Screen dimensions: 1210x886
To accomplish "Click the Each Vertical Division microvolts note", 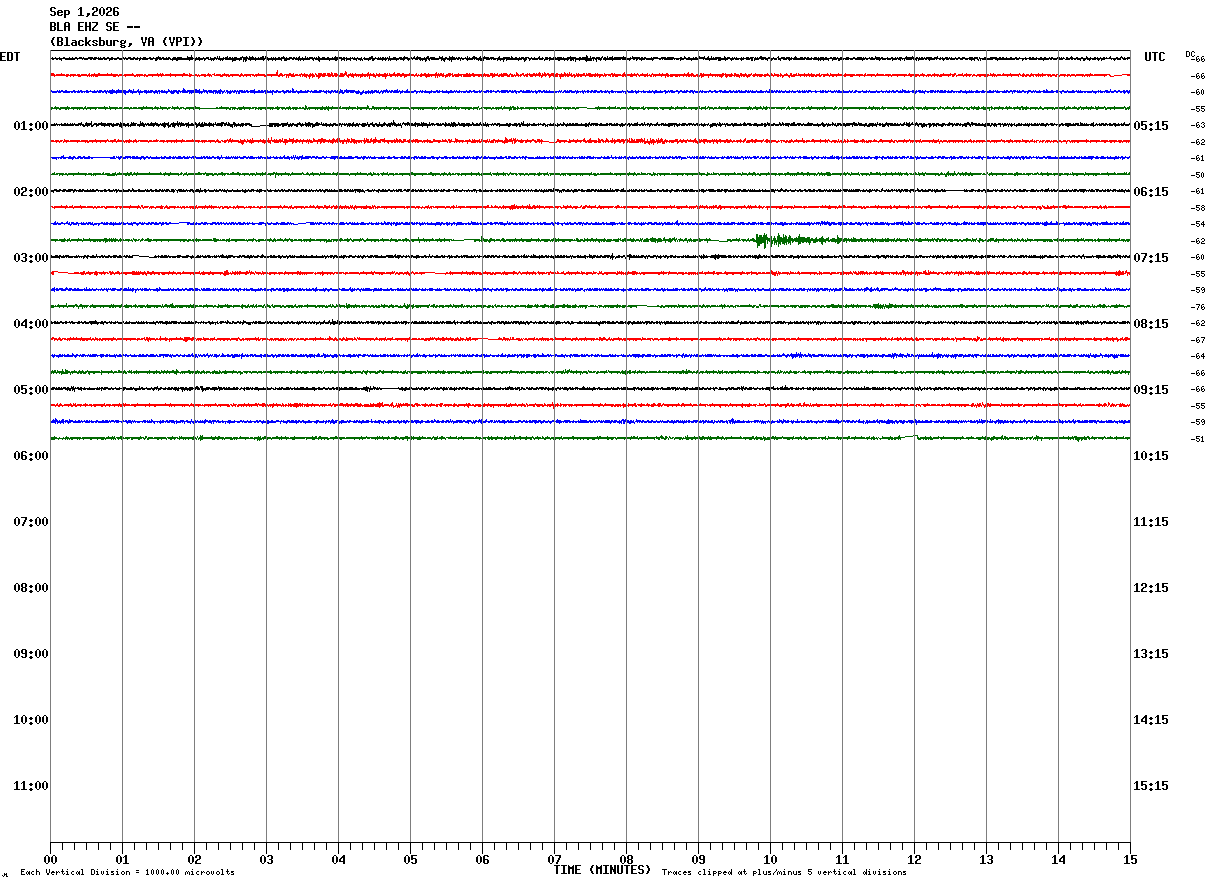I will coord(127,873).
